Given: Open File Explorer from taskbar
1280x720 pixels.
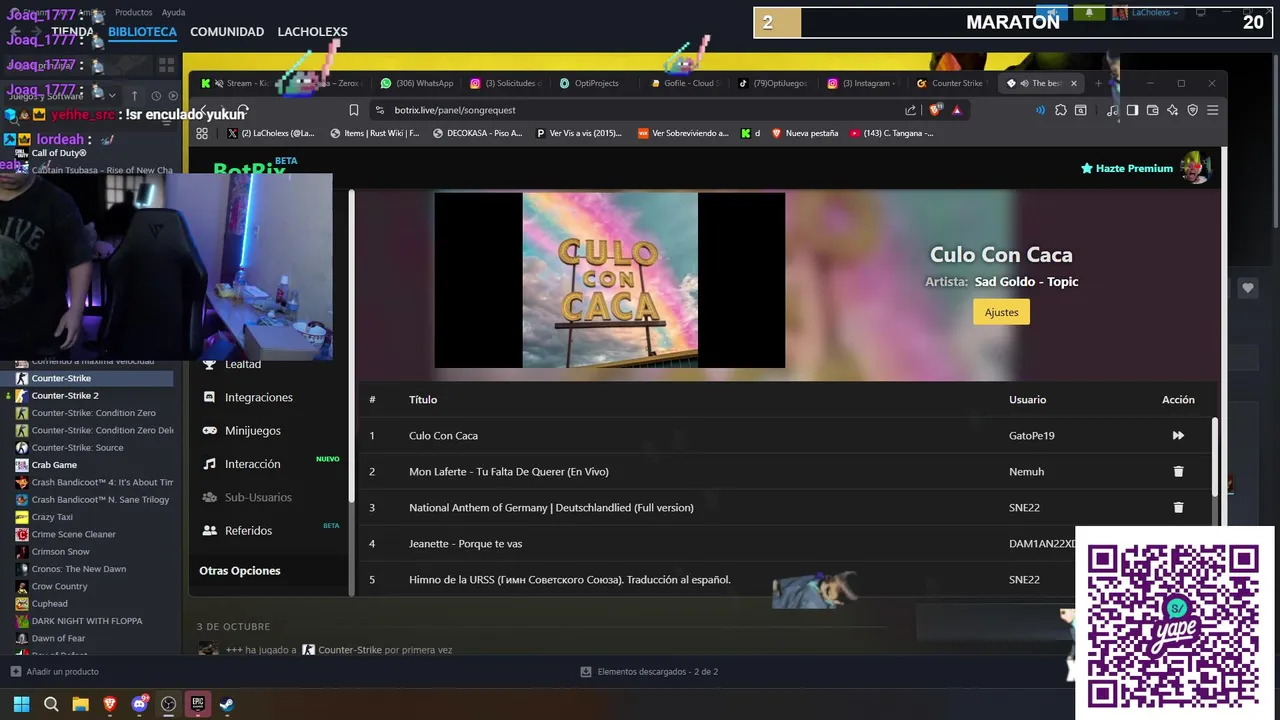Looking at the screenshot, I should pyautogui.click(x=80, y=704).
